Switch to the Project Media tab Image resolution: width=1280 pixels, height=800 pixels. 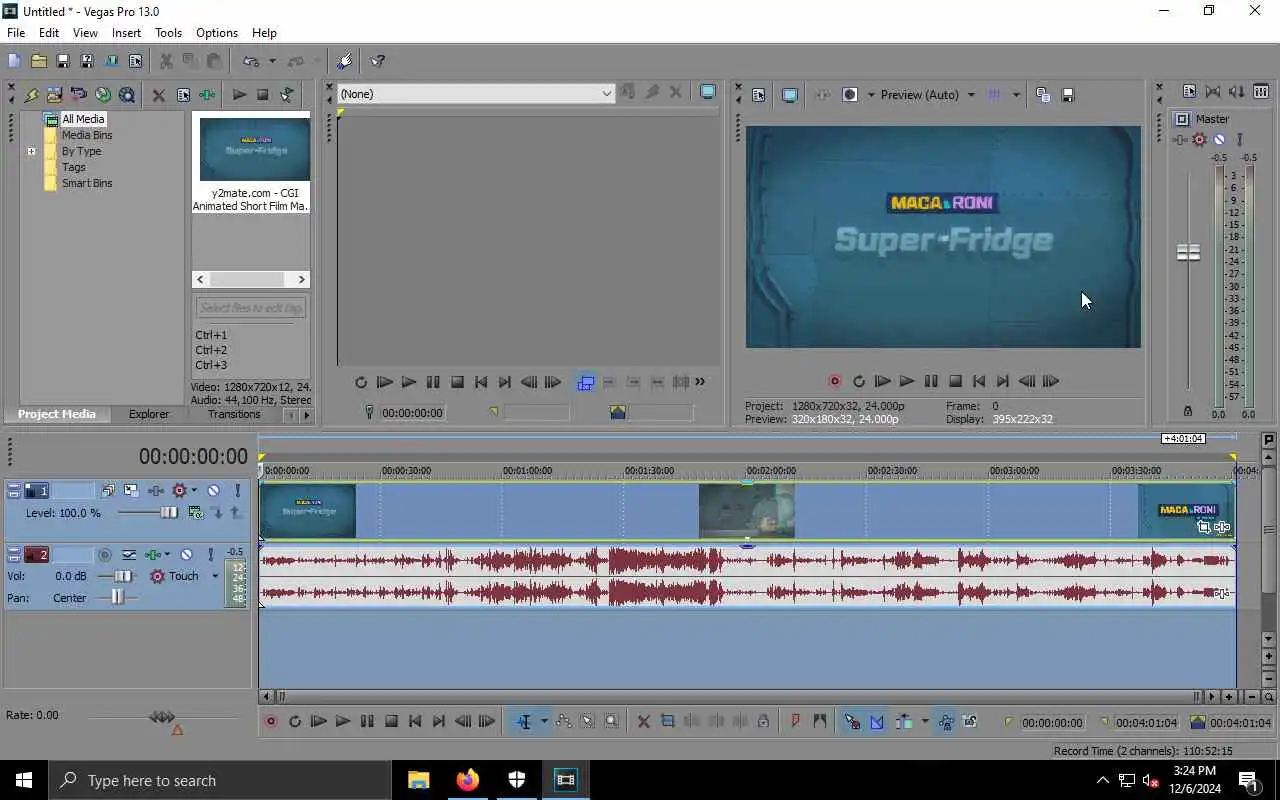coord(57,414)
